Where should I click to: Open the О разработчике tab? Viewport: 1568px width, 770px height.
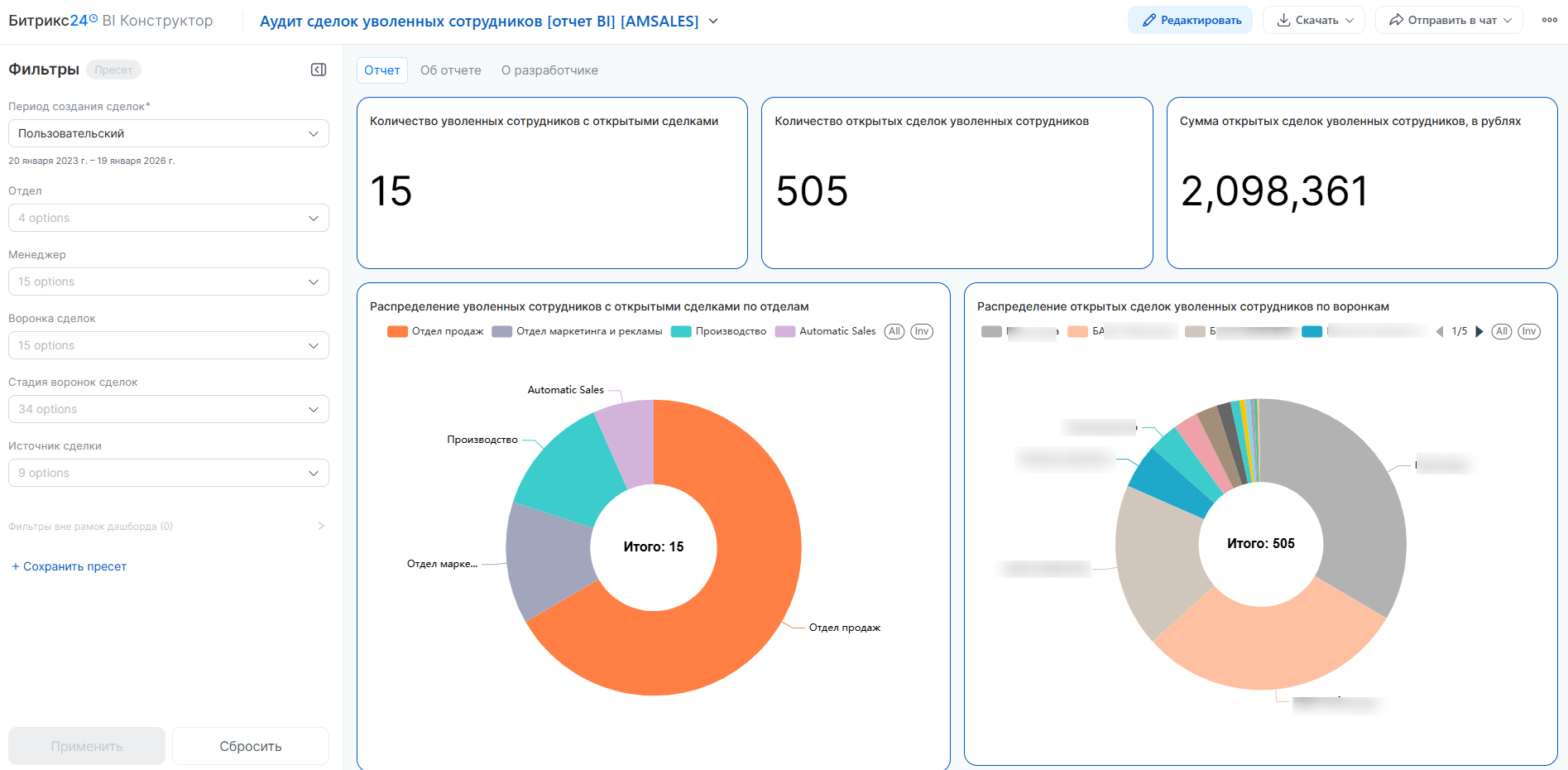549,70
